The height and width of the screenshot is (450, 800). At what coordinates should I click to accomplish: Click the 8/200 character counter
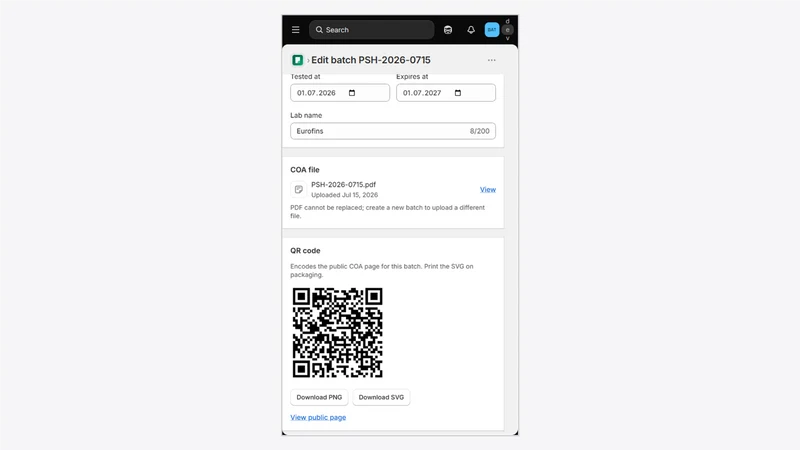point(480,131)
